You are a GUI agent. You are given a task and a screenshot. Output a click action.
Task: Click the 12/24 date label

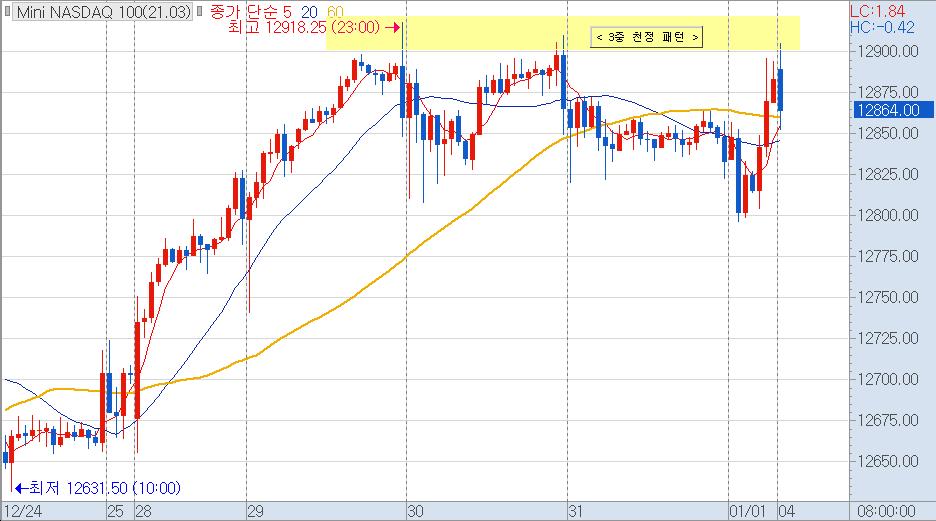23,511
